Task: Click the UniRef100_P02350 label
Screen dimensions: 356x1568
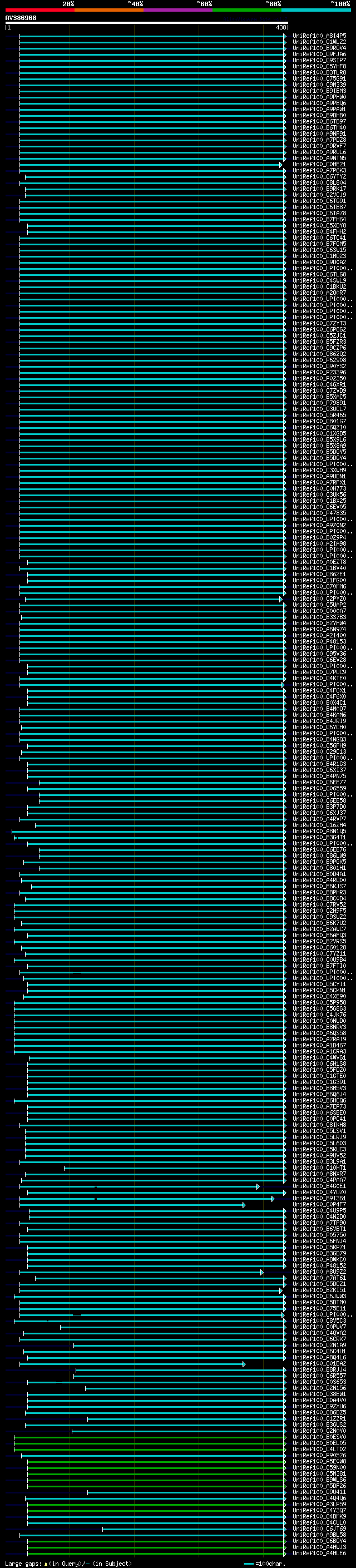Action: [x=319, y=378]
